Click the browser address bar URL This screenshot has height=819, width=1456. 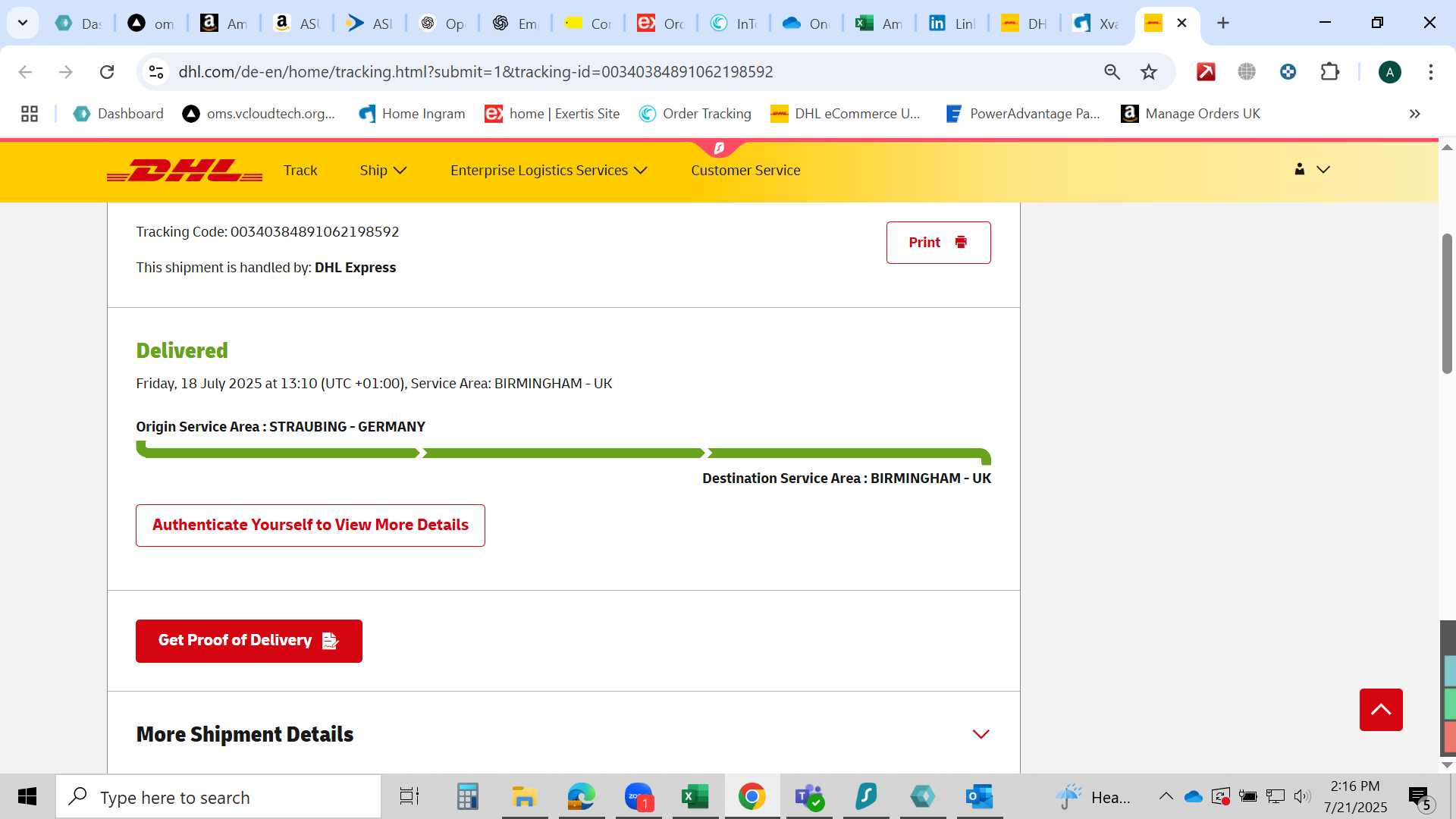[x=475, y=72]
